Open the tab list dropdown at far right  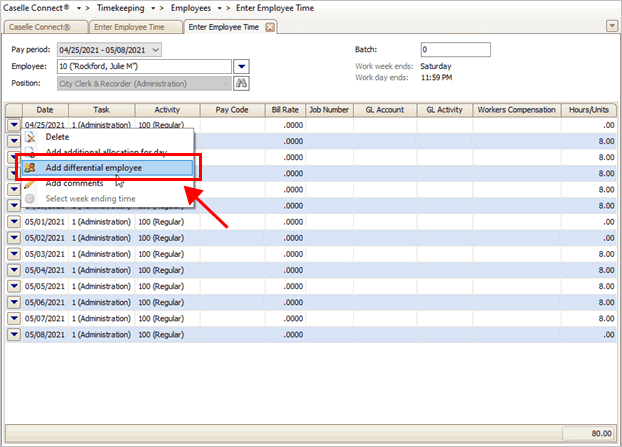(x=612, y=26)
